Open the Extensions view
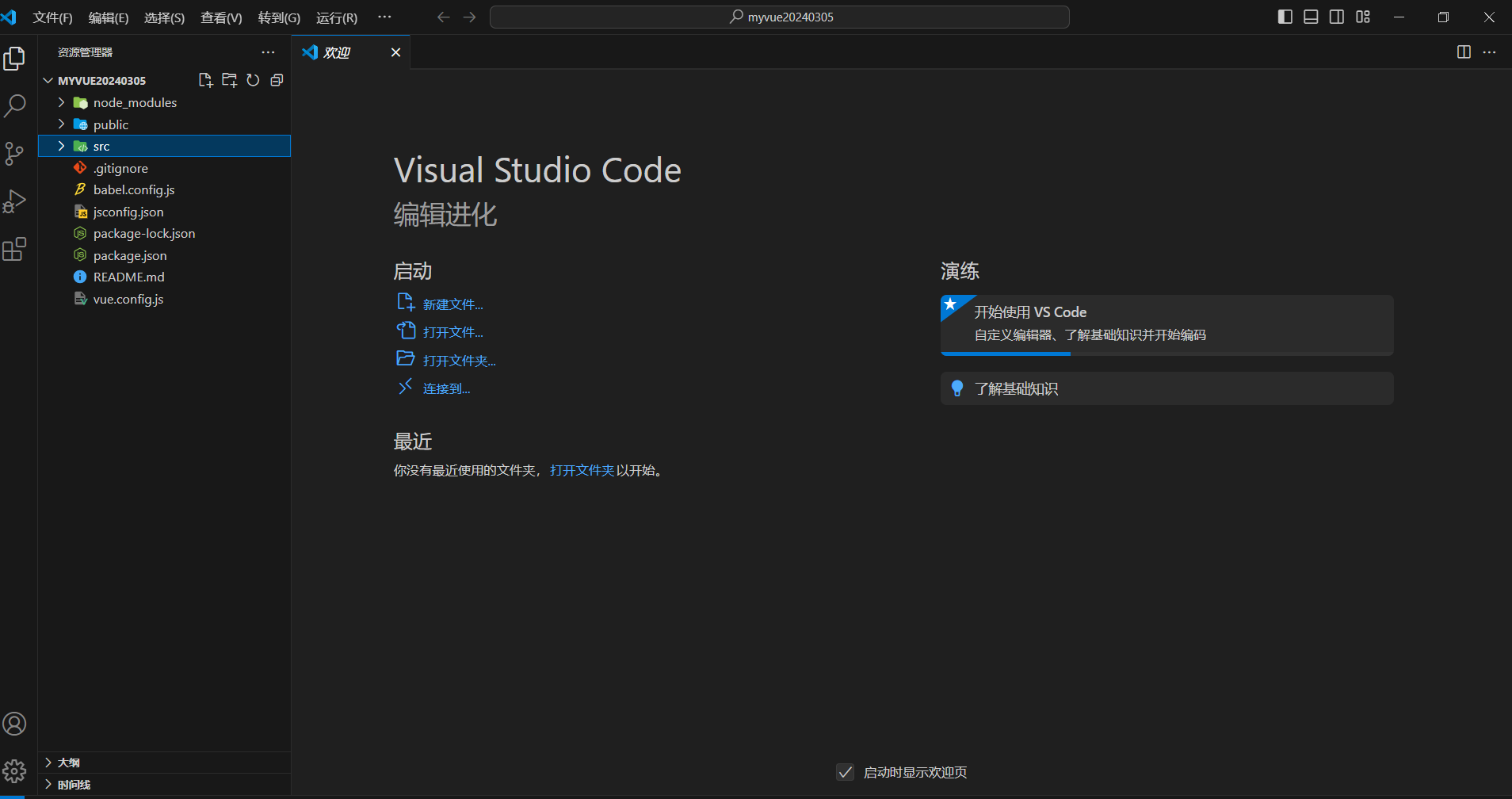Screen dimensions: 1512x799 15,250
